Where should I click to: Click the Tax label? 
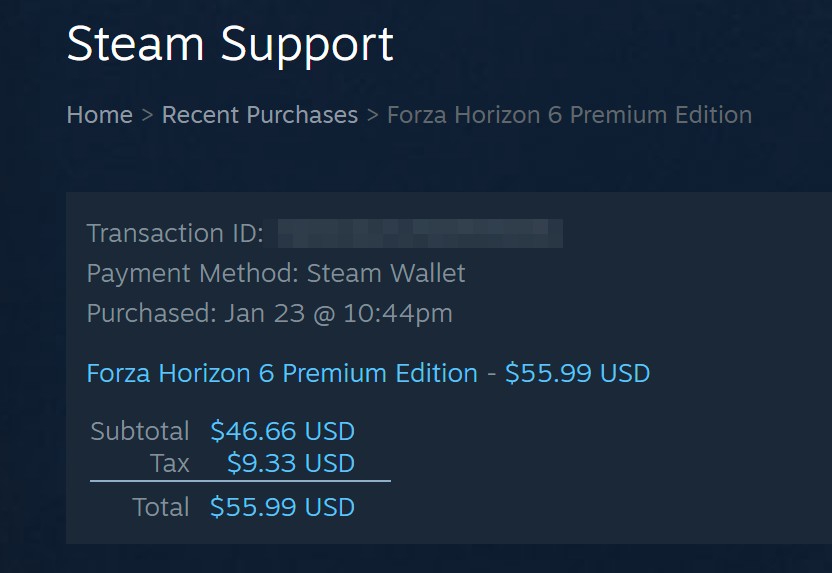coord(169,463)
